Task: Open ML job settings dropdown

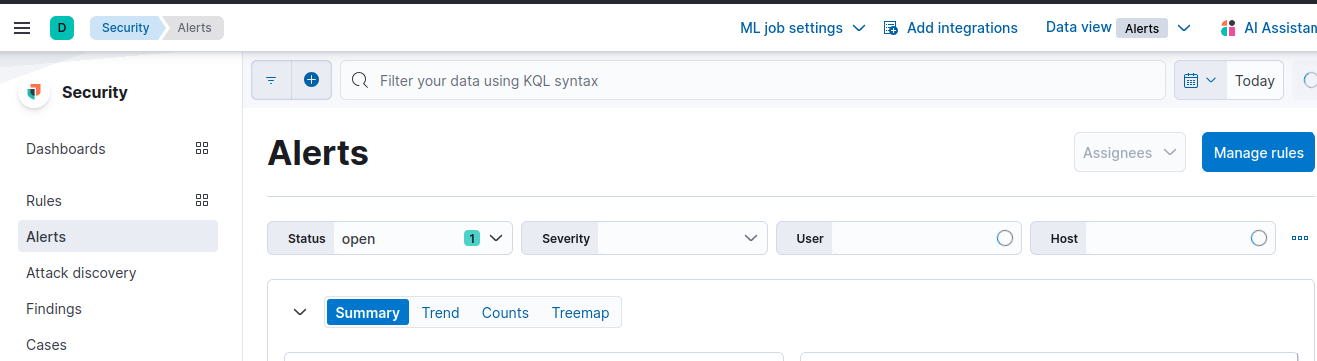Action: 802,28
